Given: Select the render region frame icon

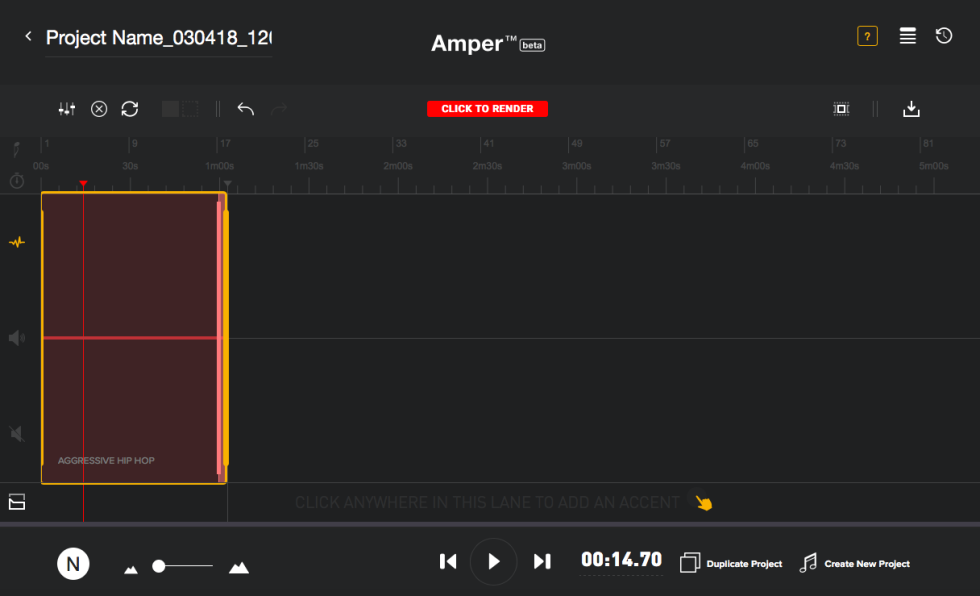Looking at the screenshot, I should click(841, 108).
